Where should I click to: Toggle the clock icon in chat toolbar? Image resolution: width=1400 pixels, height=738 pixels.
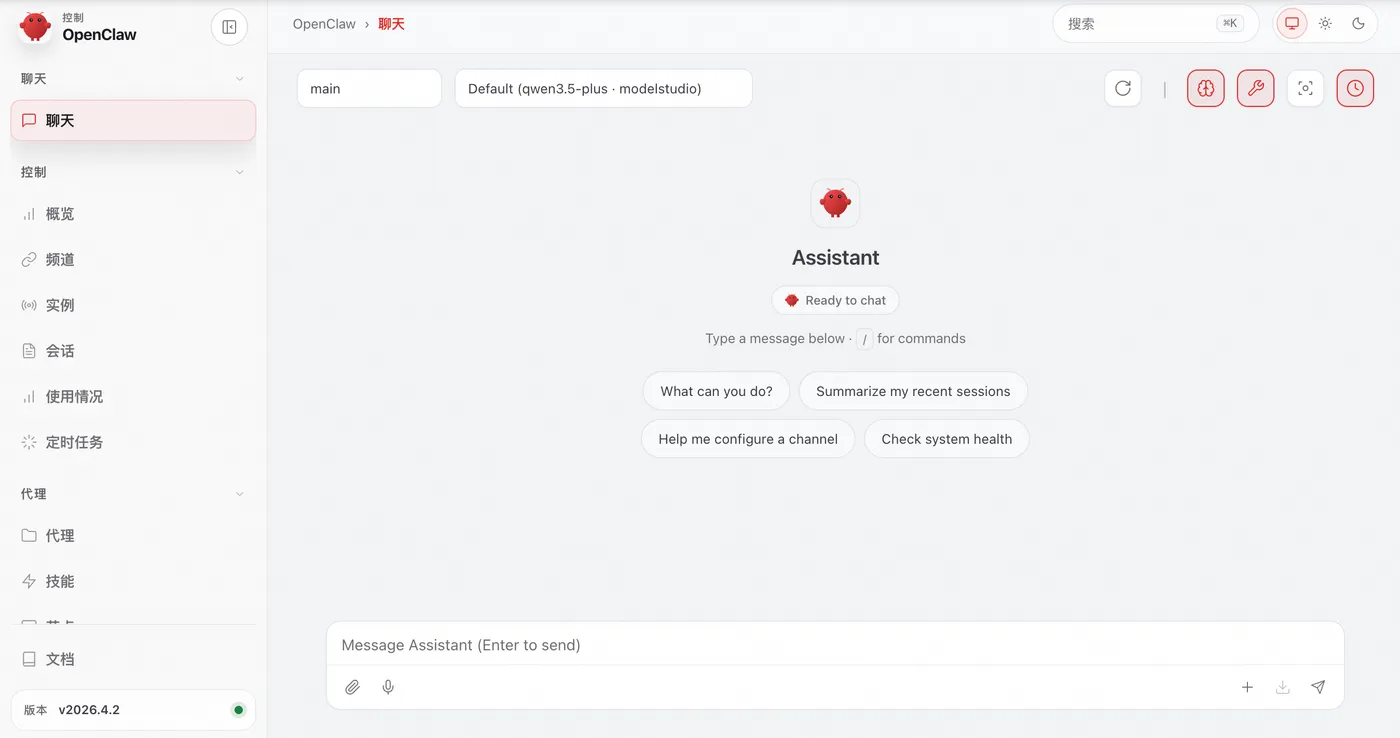pos(1355,88)
